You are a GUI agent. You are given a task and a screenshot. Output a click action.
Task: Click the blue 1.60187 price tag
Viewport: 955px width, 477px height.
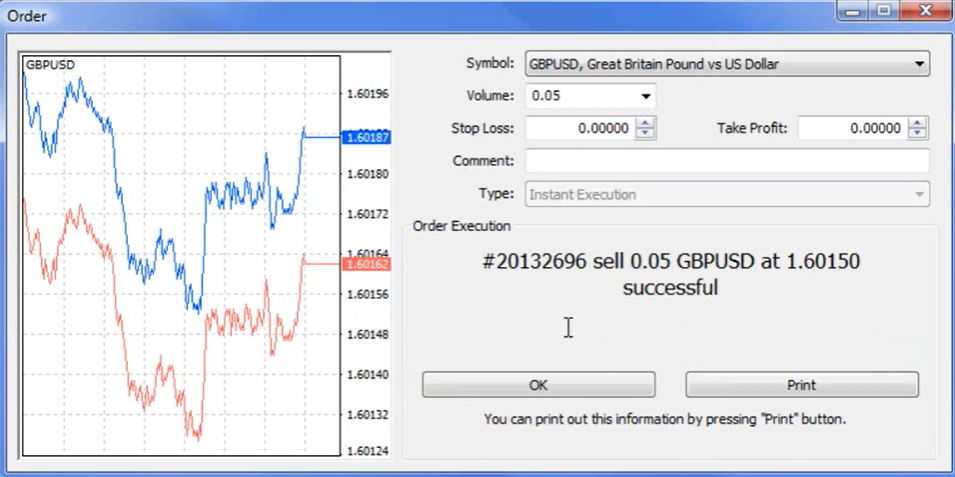pos(365,137)
